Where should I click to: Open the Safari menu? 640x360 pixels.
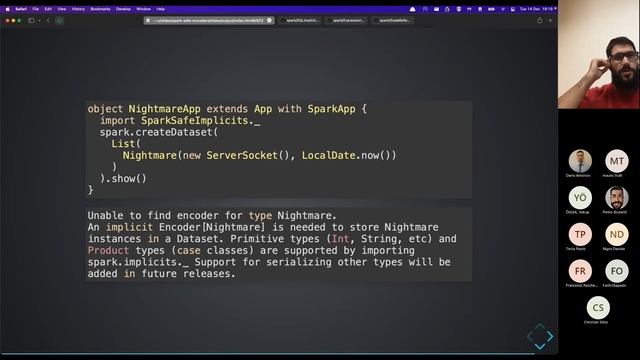[x=21, y=9]
